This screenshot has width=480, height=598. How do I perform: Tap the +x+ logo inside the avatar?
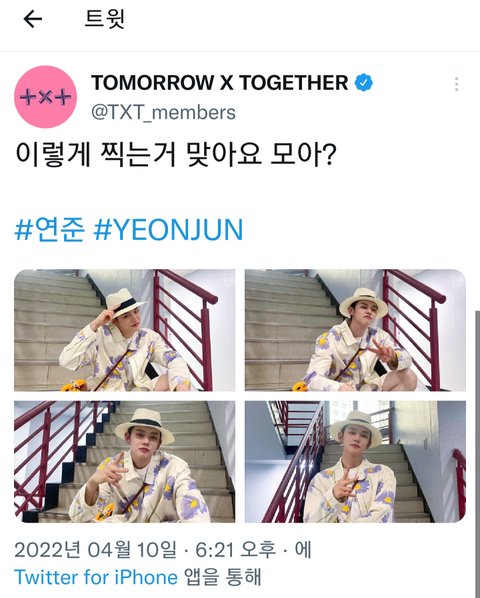coord(45,97)
